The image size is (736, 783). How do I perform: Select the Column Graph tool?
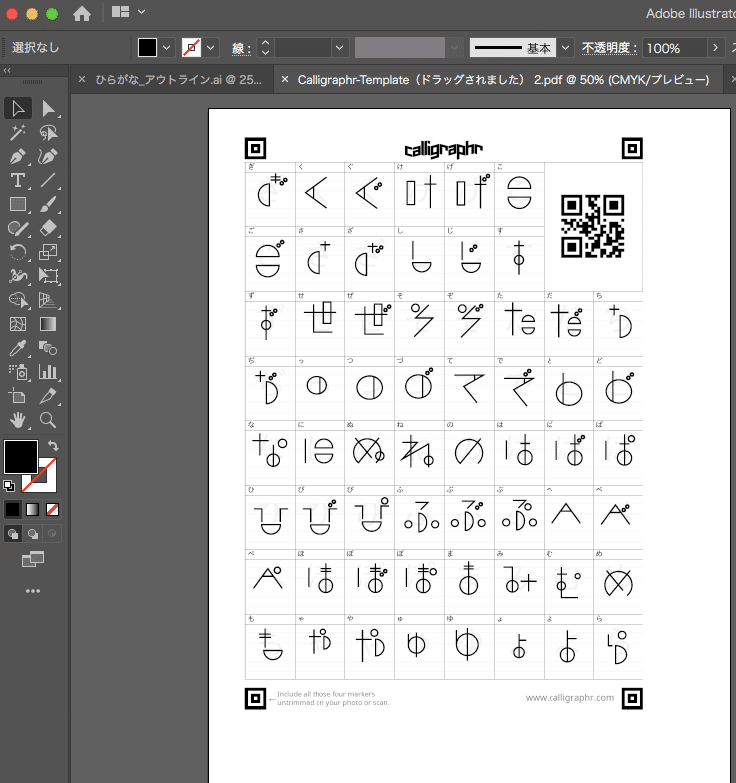tap(48, 372)
